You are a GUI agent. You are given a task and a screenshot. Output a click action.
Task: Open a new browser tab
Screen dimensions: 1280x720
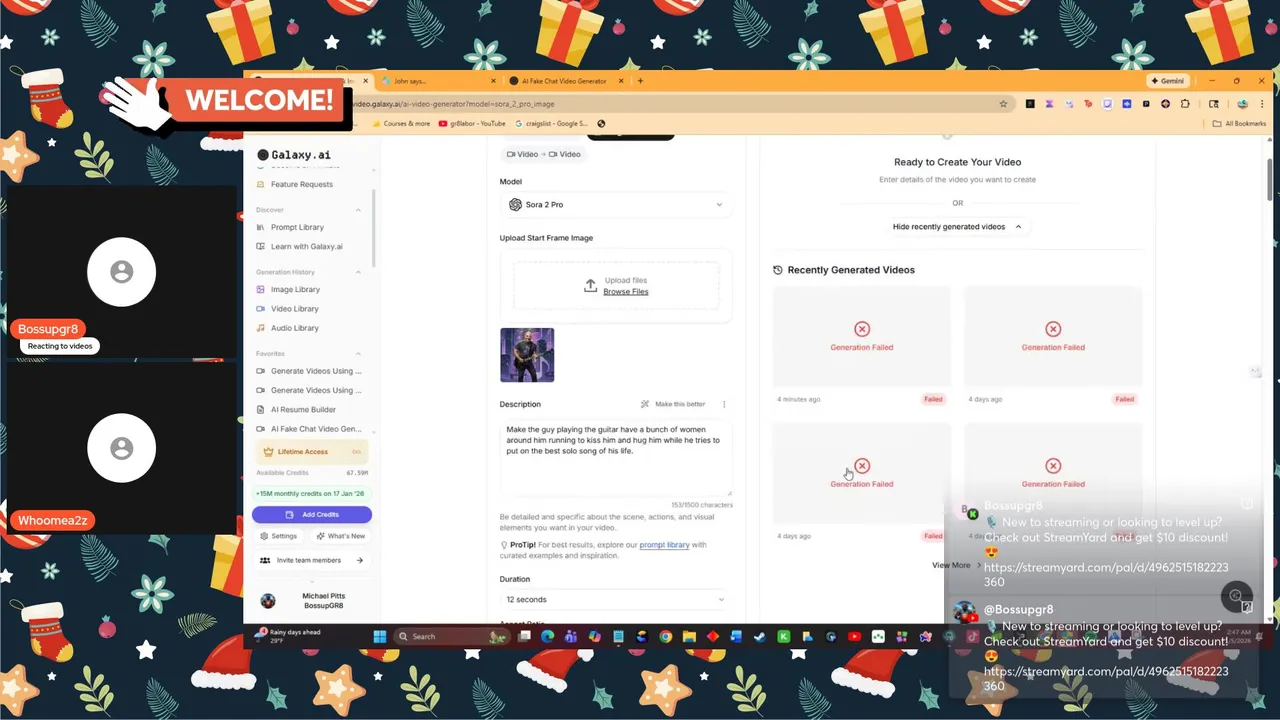tap(640, 81)
